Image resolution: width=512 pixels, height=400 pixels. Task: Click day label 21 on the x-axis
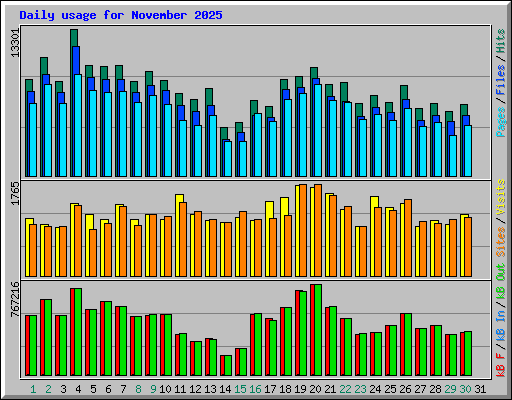[x=330, y=389]
